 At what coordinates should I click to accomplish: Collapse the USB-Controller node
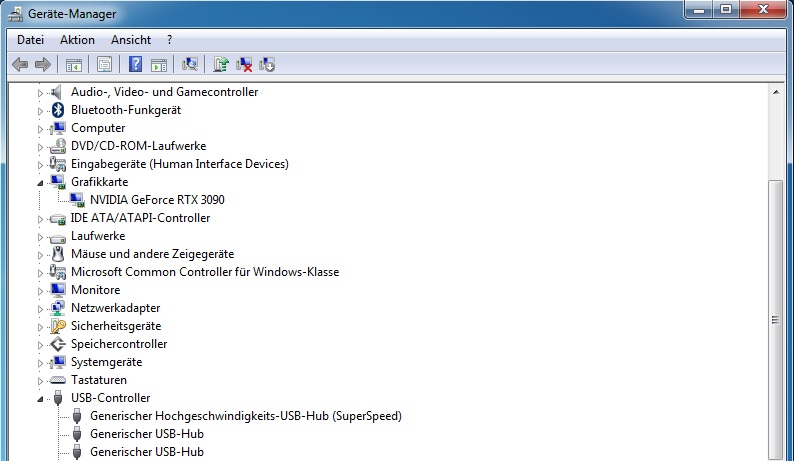click(40, 399)
